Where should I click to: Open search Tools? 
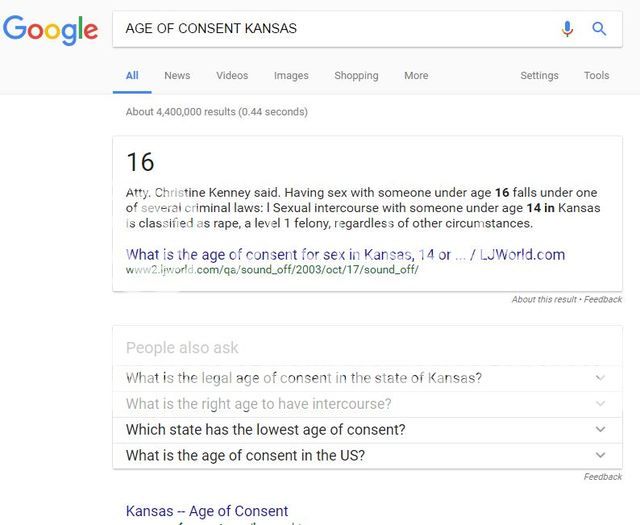(596, 76)
